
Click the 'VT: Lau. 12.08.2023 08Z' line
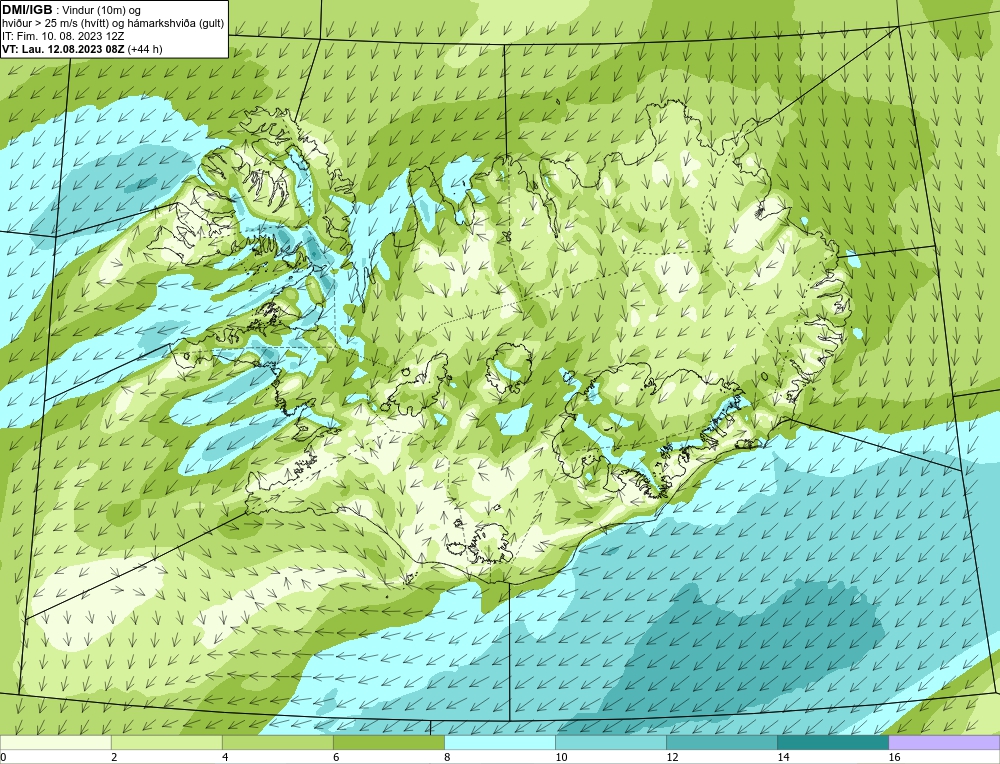coord(64,49)
